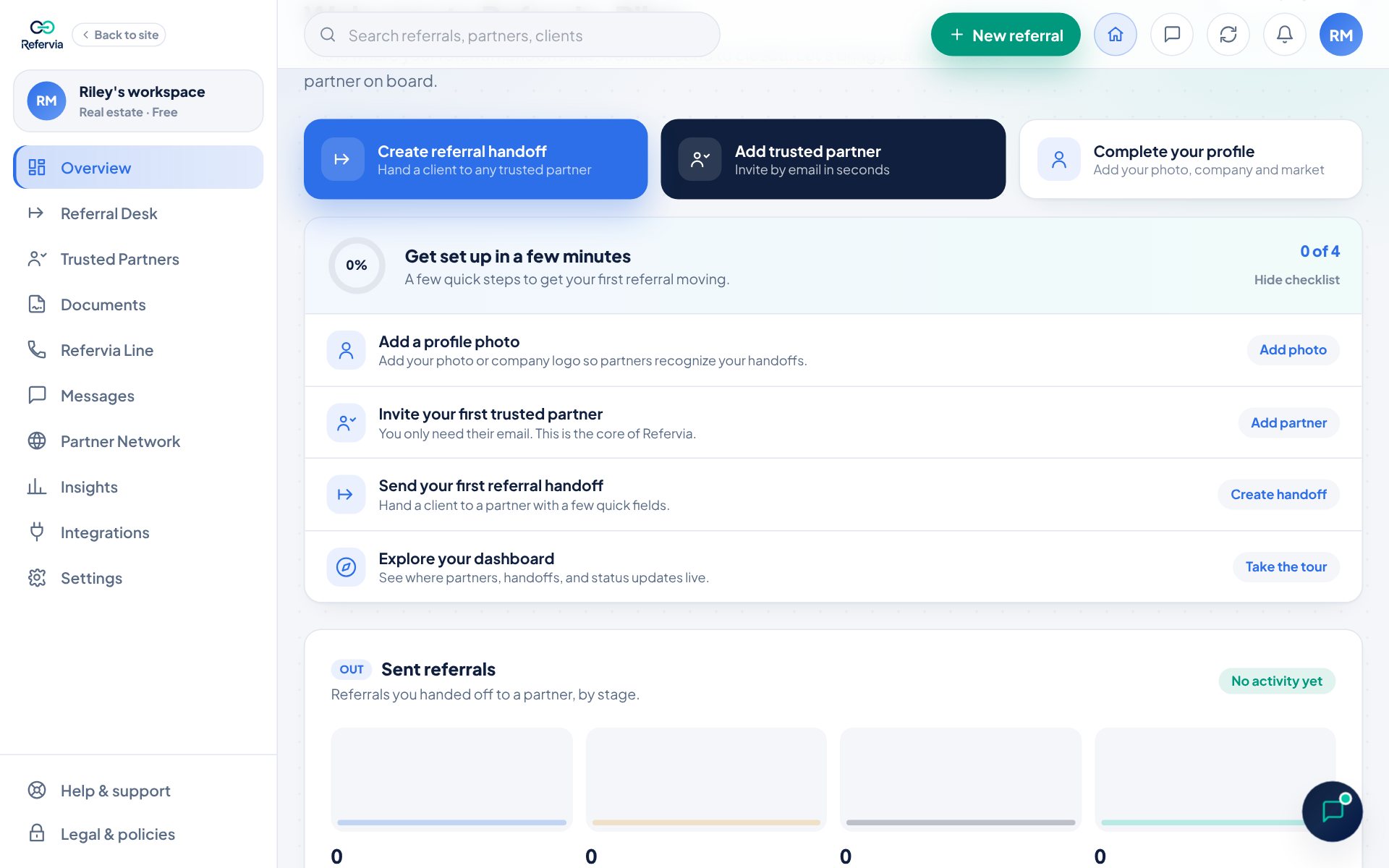
Task: Click the Send first referral handoff row icon
Action: point(346,495)
